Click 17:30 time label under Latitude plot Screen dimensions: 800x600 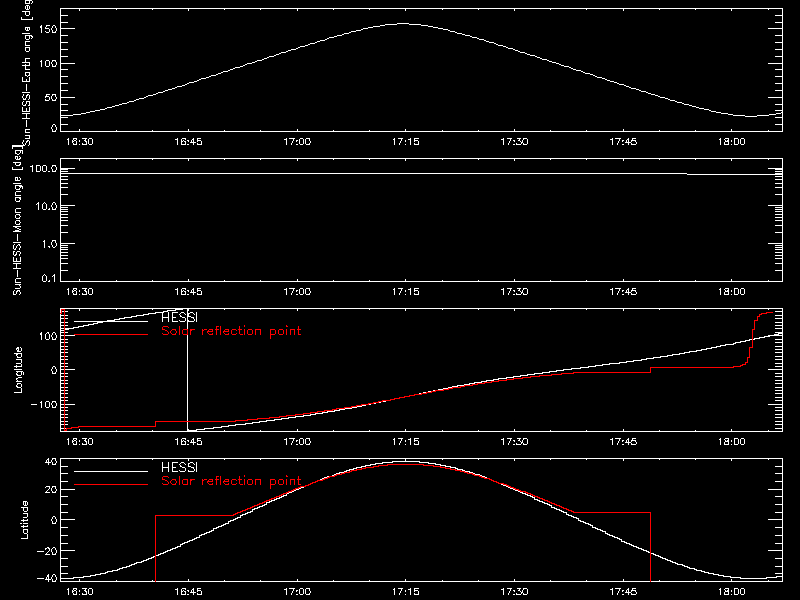click(x=514, y=592)
